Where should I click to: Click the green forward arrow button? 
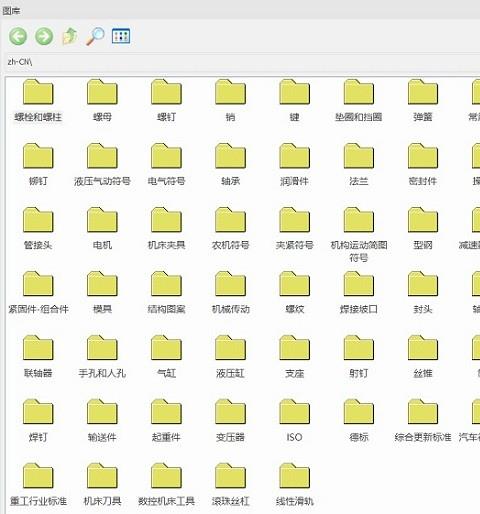click(44, 36)
